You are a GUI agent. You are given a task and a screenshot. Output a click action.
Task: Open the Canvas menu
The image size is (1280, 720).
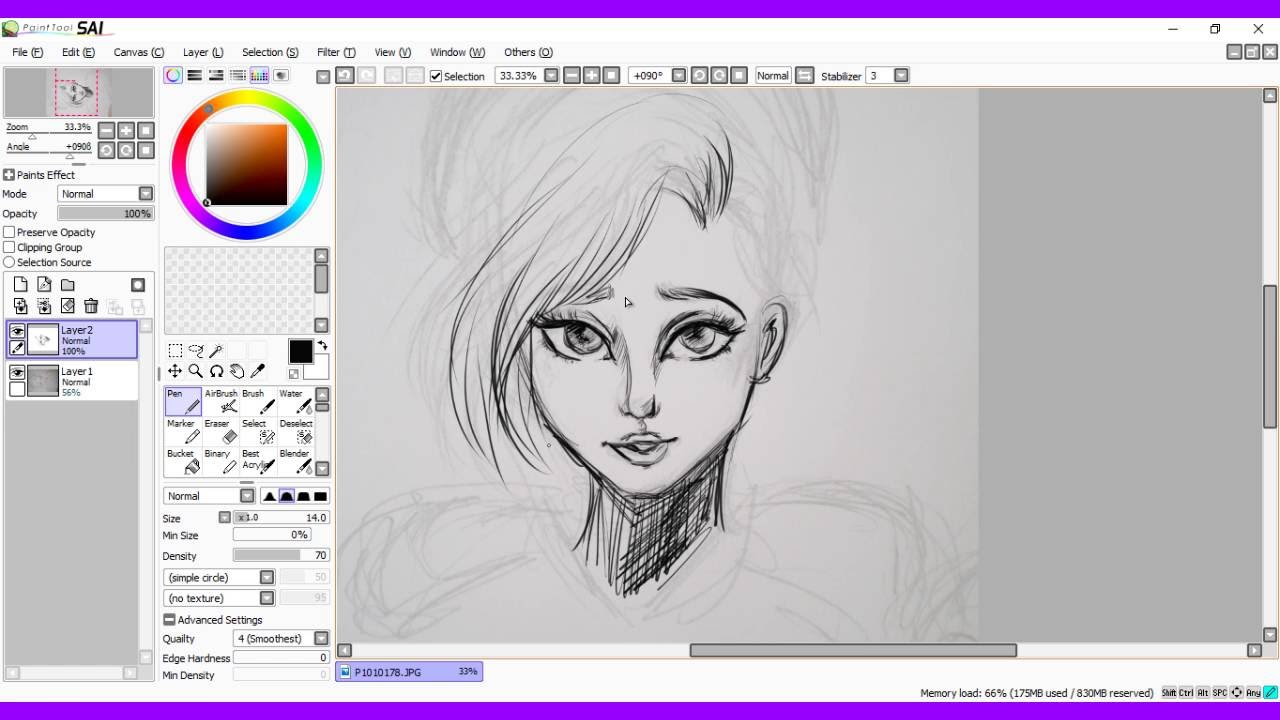pyautogui.click(x=138, y=52)
